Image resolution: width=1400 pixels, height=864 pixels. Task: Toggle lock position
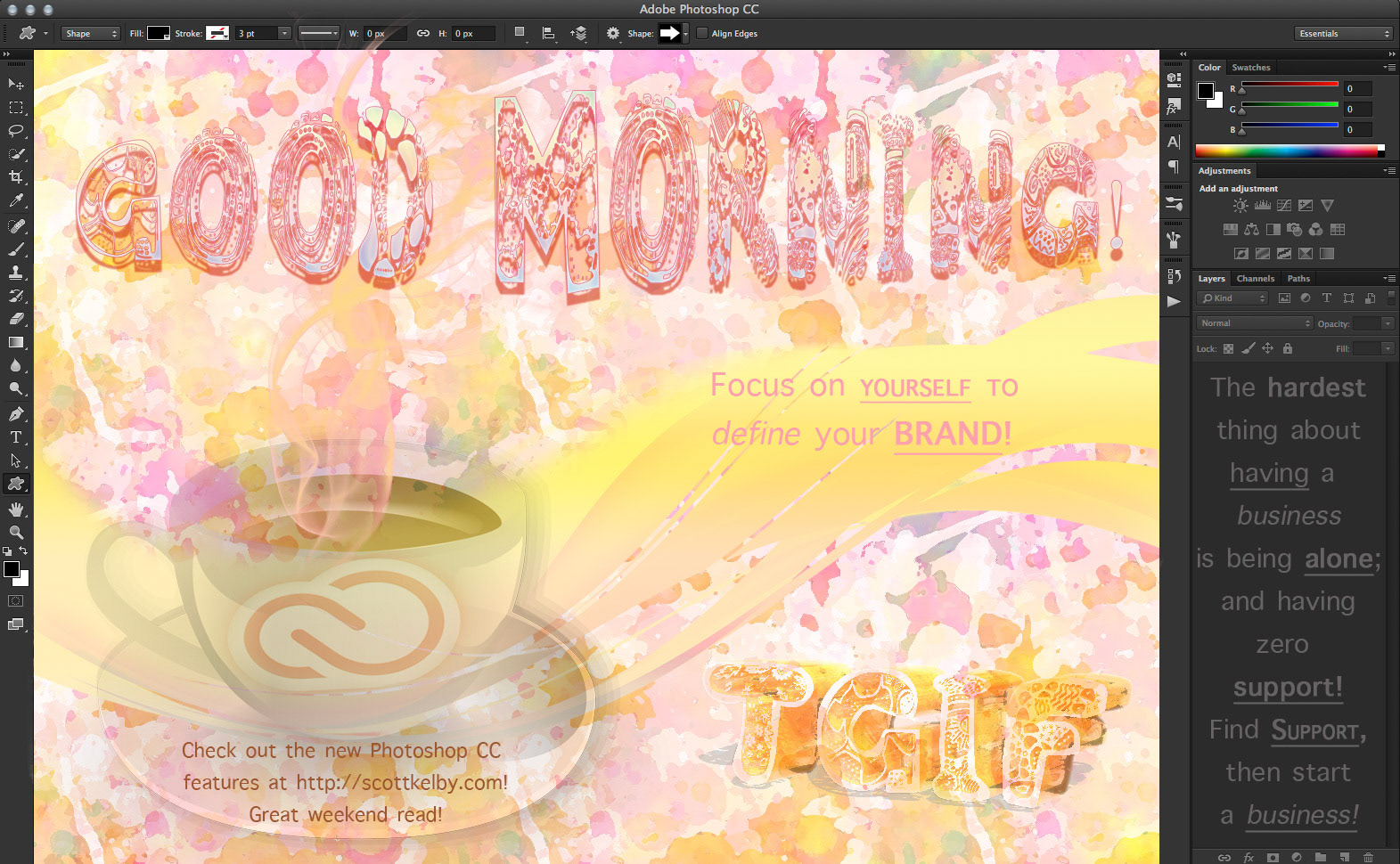tap(1267, 349)
